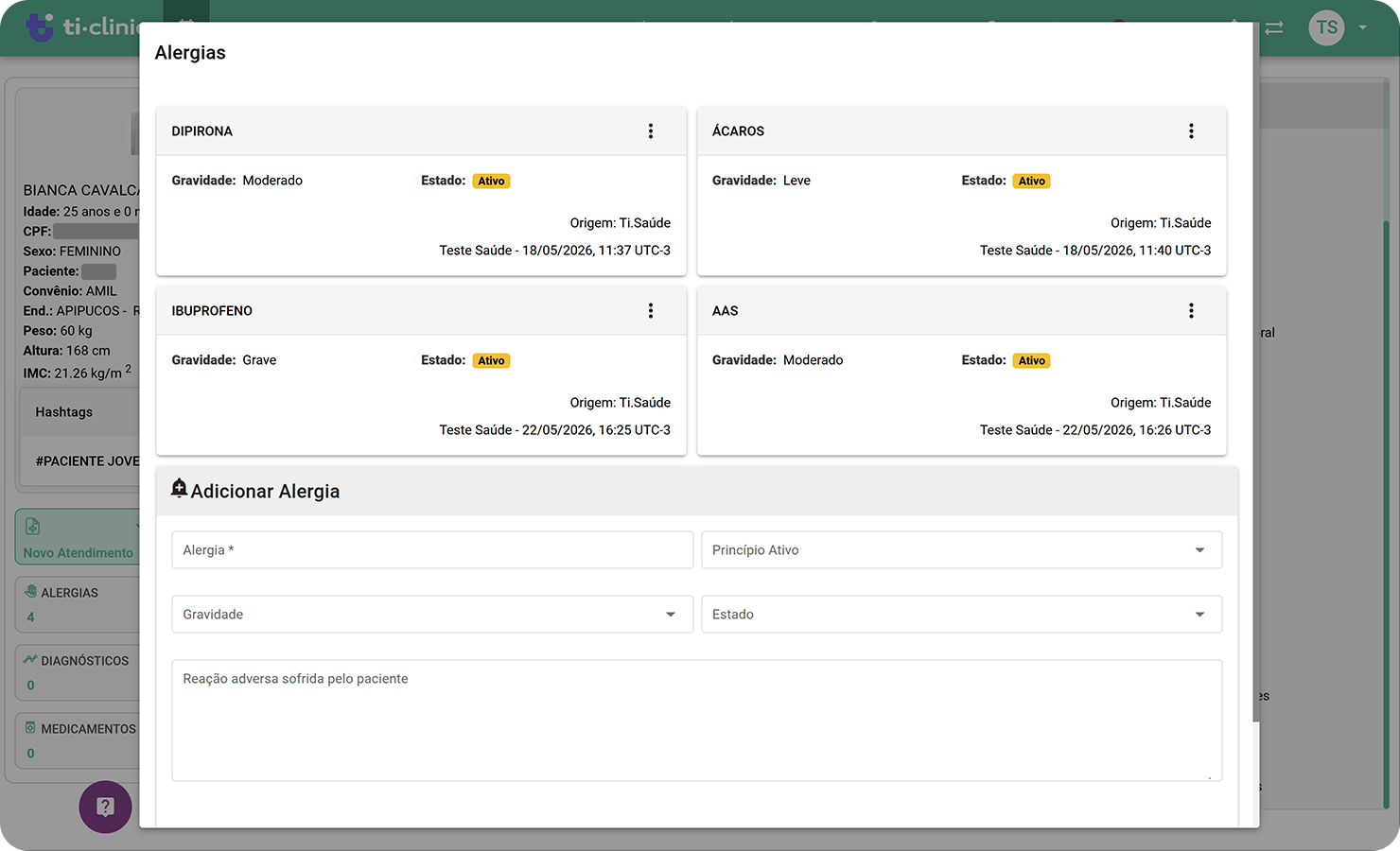Open the MEDICAMENTOS summary card label

click(88, 729)
